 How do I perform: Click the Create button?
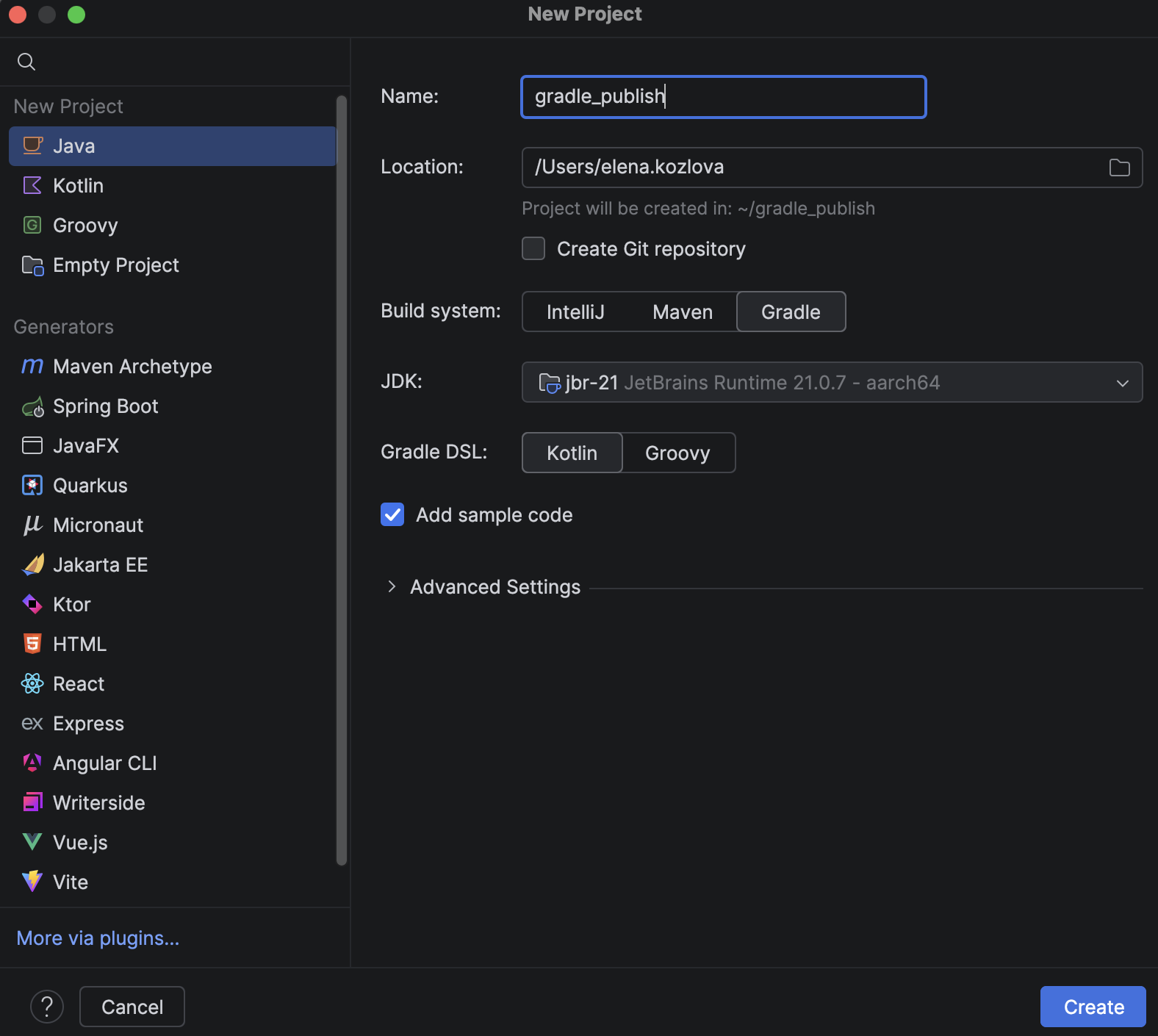point(1093,1007)
